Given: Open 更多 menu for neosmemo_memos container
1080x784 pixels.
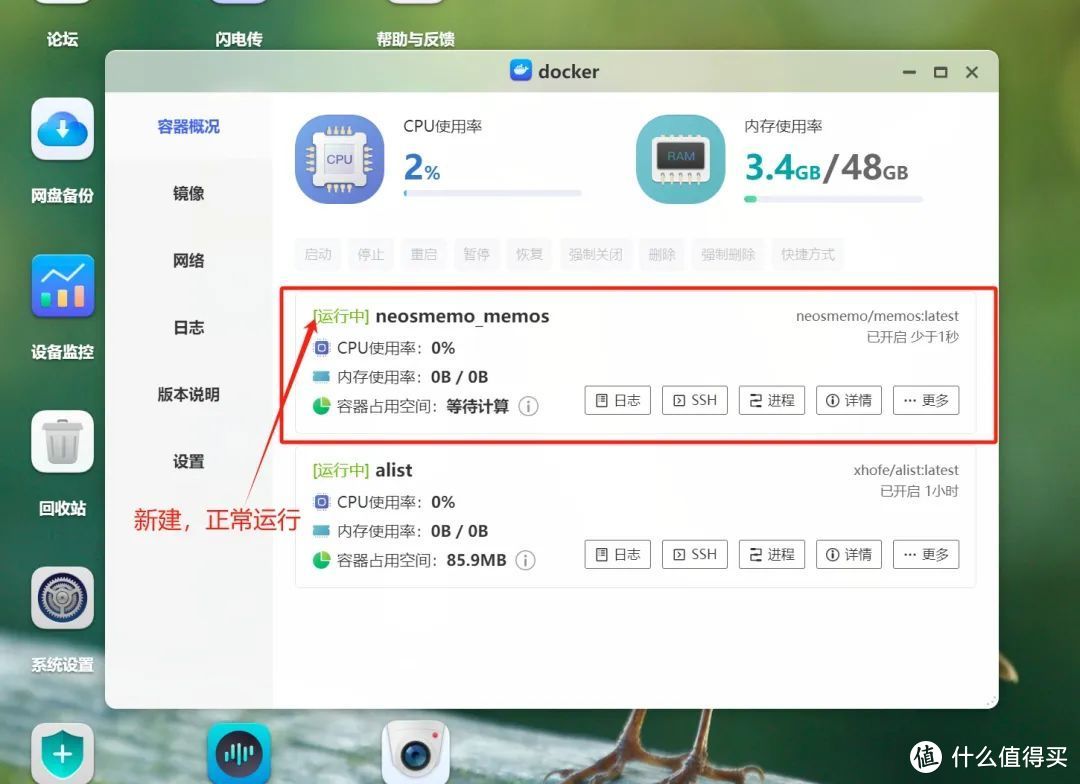Looking at the screenshot, I should click(925, 400).
